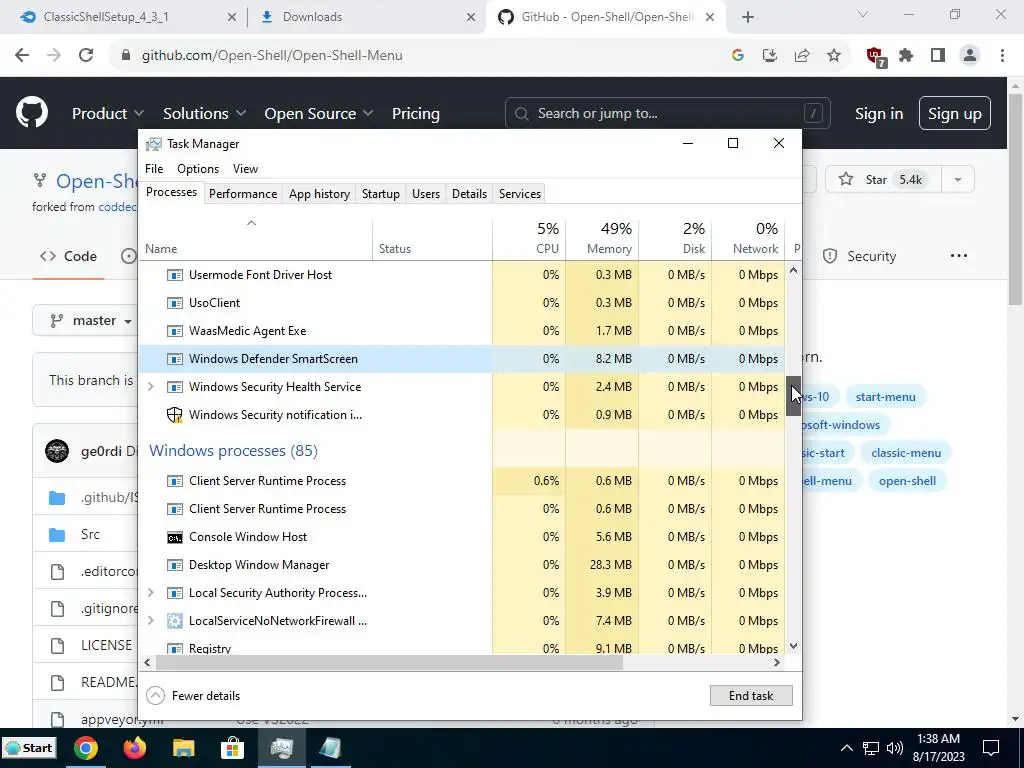1024x768 pixels.
Task: Open Microsoft Store from the taskbar
Action: pyautogui.click(x=232, y=748)
